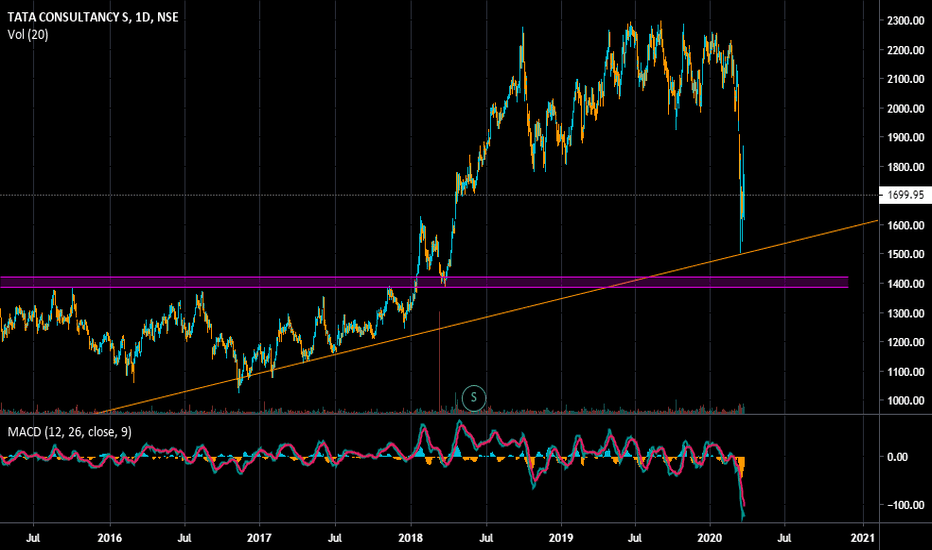Click the 1400.00 price axis label
This screenshot has height=550, width=932.
pyautogui.click(x=906, y=284)
